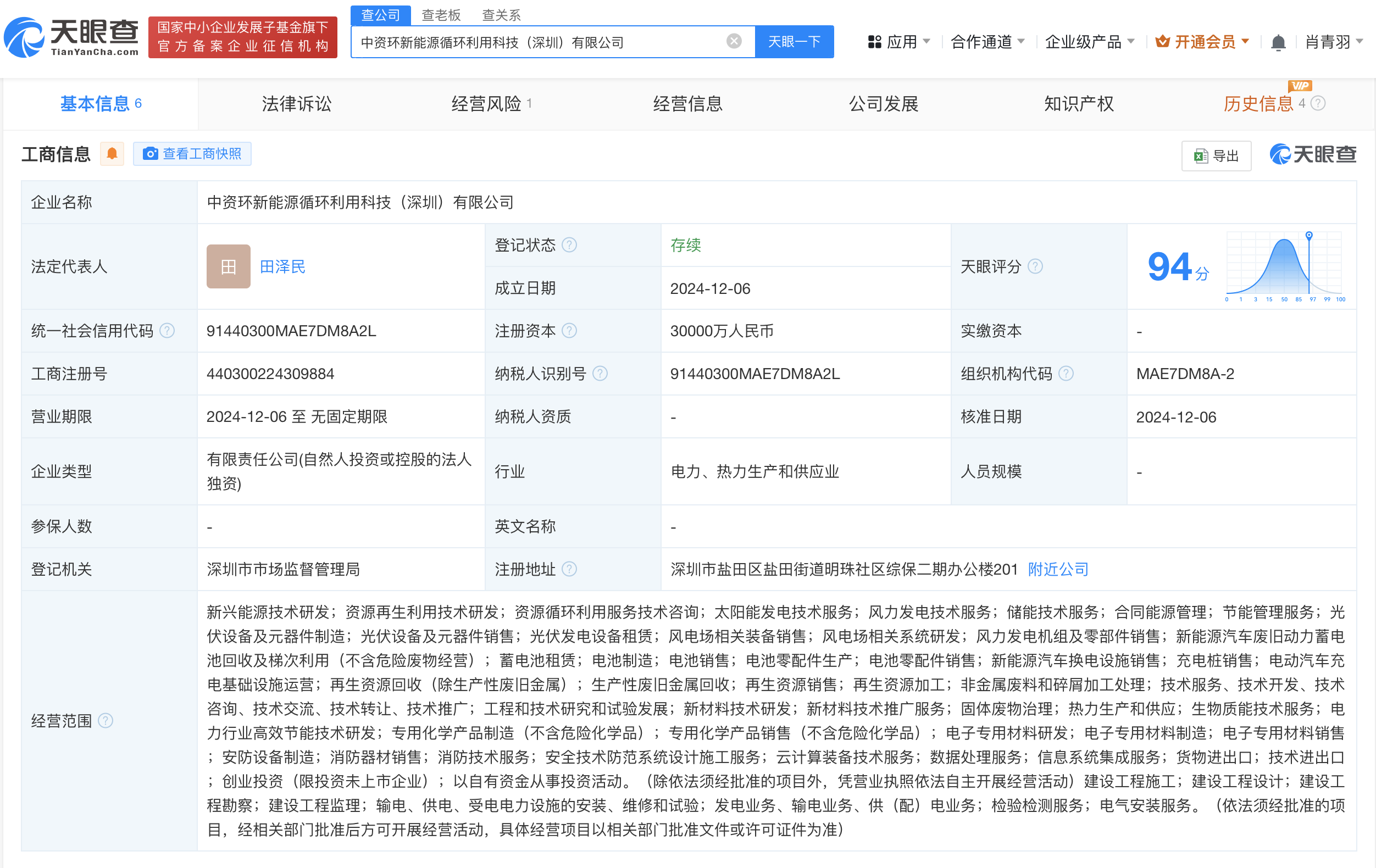Open the notification bell in the top bar
The height and width of the screenshot is (868, 1376).
1278,42
